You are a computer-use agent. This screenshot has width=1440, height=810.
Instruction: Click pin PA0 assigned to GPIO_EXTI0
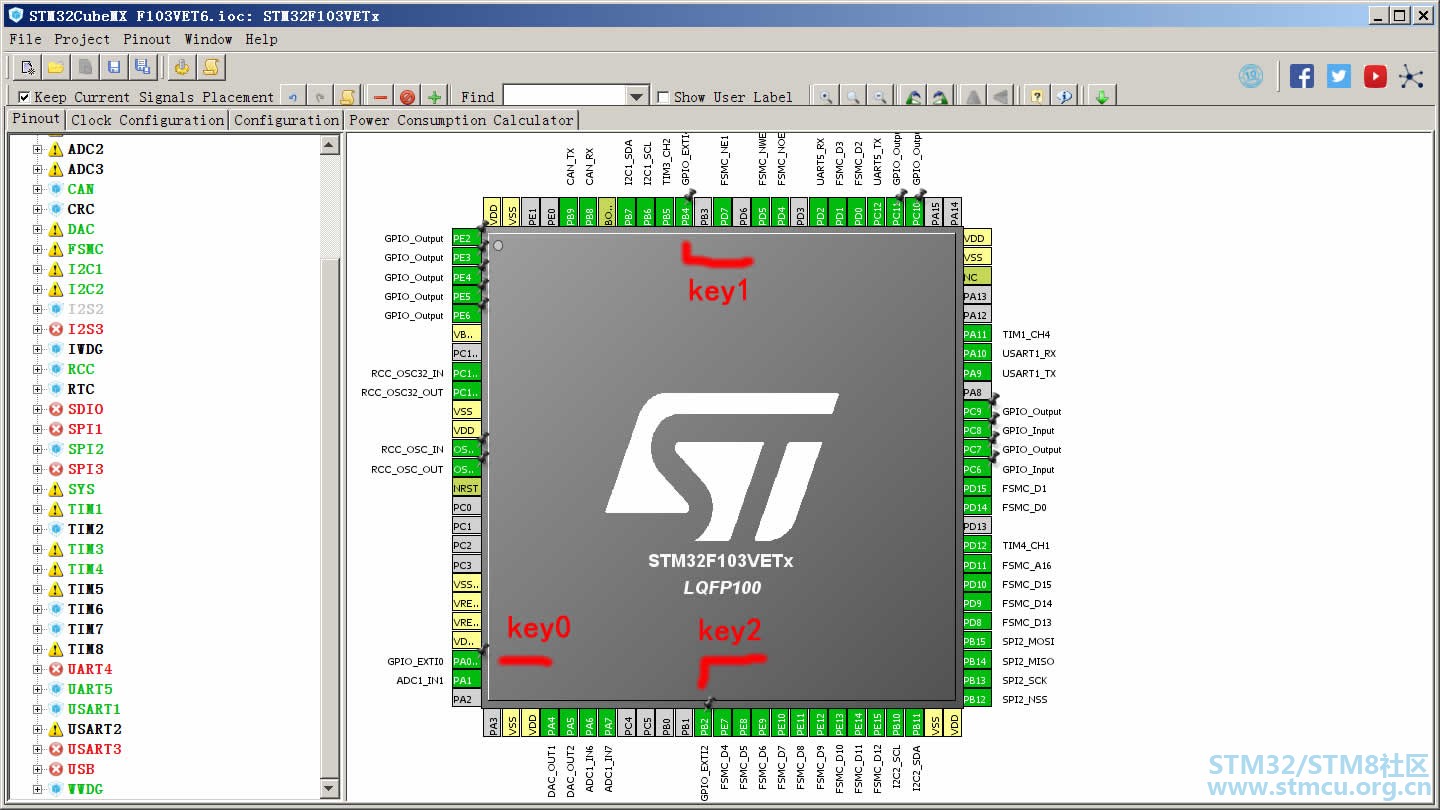(x=466, y=661)
